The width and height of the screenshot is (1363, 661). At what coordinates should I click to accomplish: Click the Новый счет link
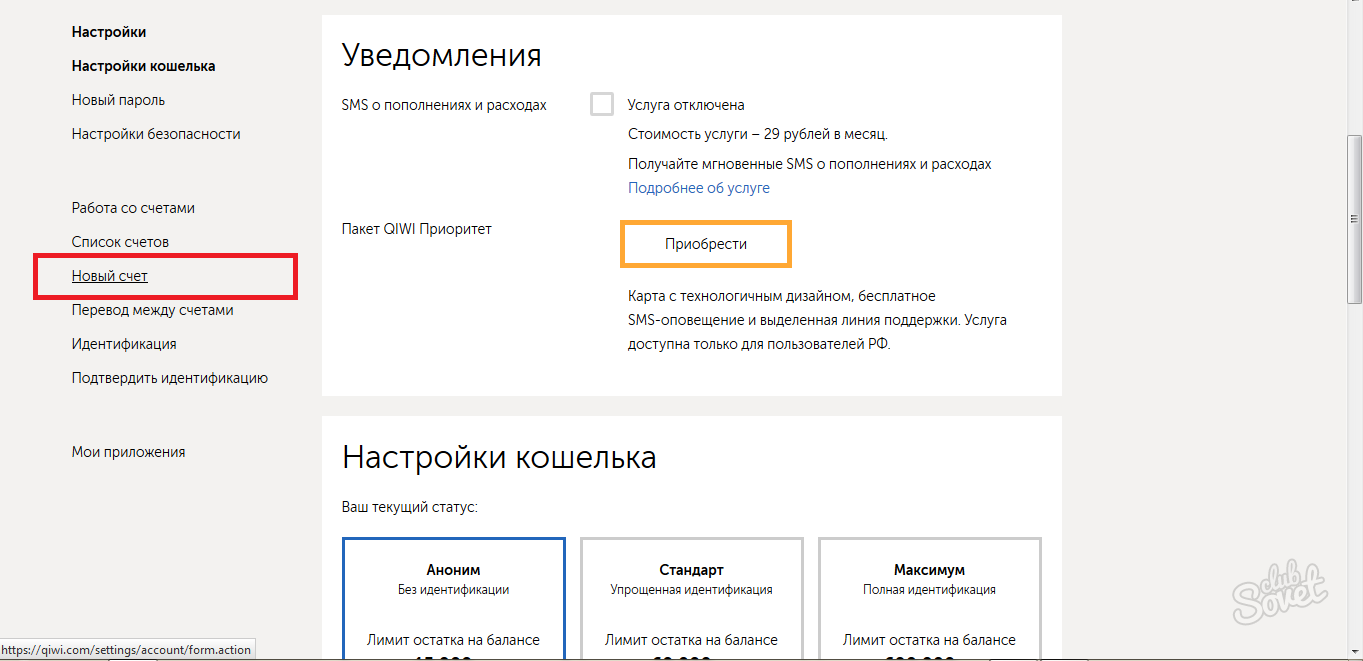click(x=110, y=276)
